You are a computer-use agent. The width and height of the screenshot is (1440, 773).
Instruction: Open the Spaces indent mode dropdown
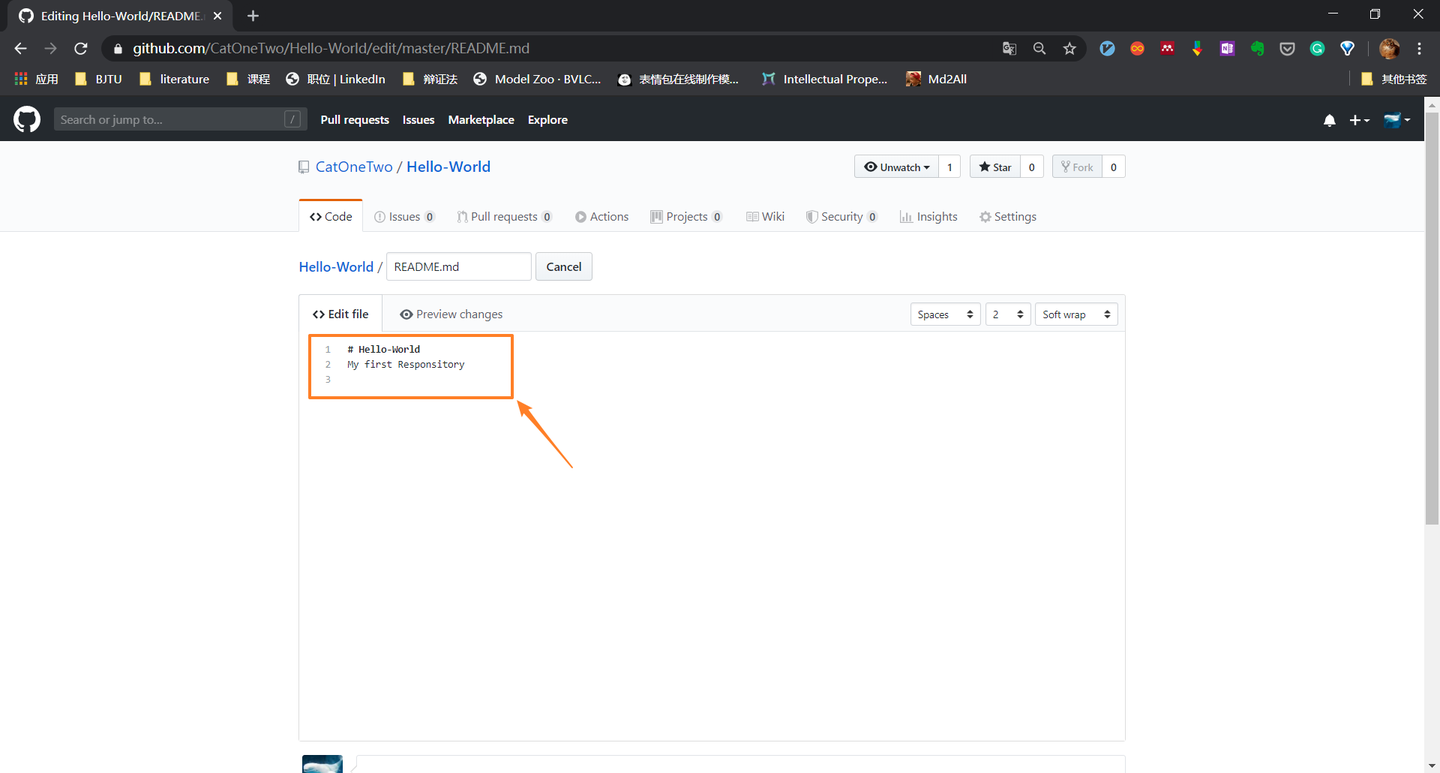point(944,313)
